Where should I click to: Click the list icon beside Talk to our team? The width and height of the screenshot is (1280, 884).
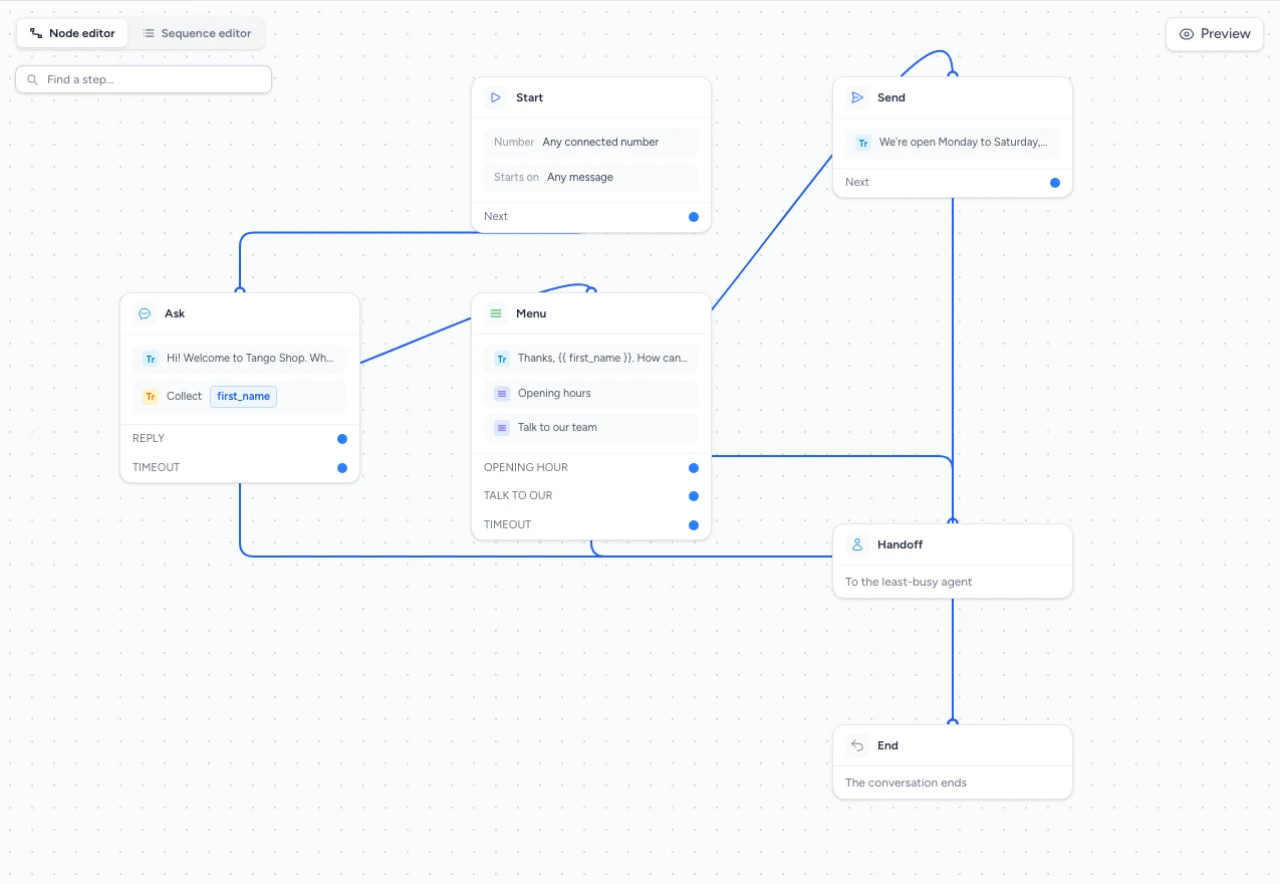502,428
